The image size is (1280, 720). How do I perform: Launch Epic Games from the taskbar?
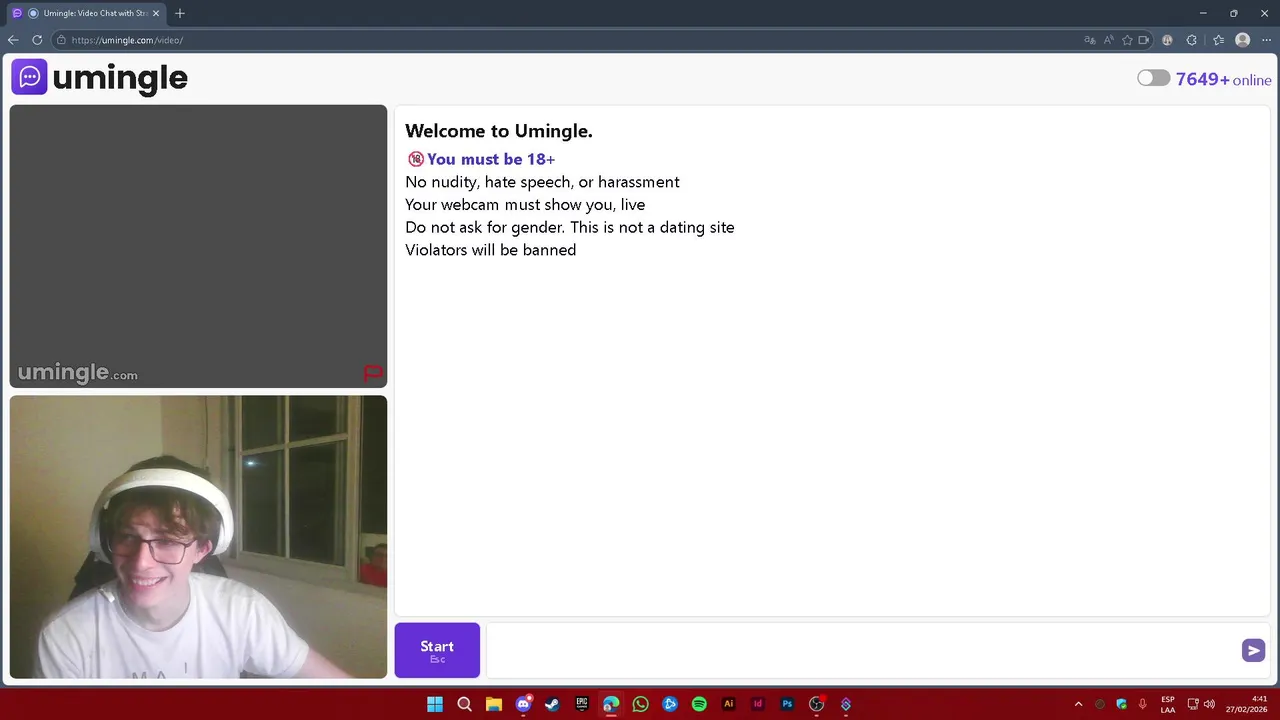tap(582, 704)
